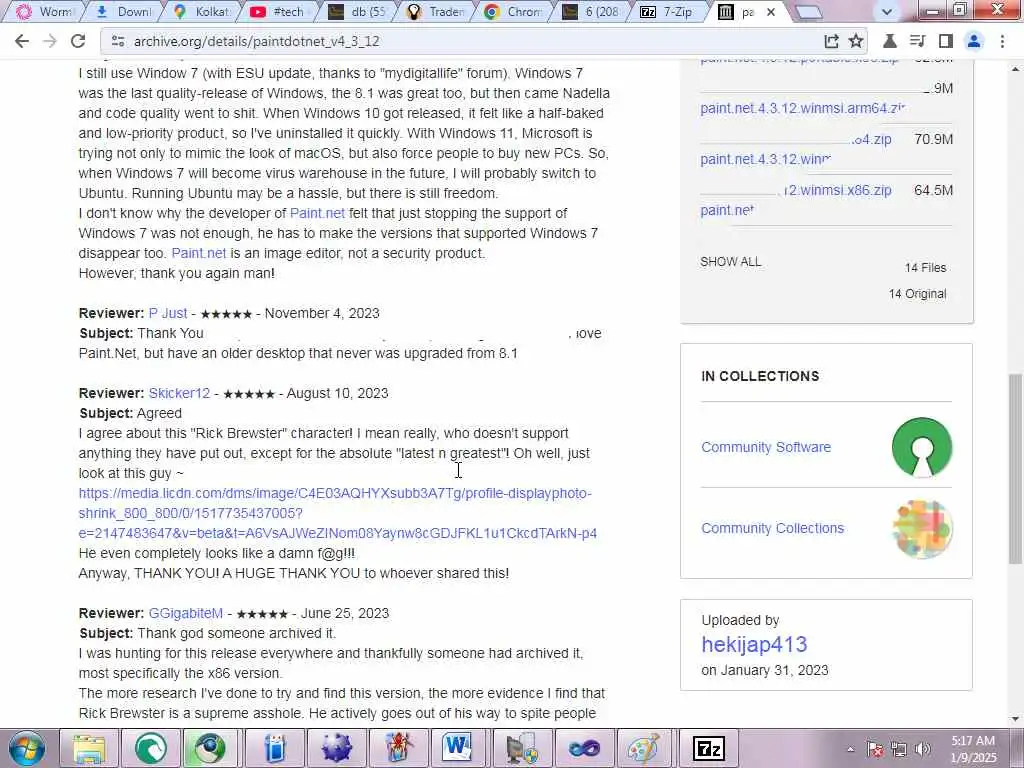The image size is (1024, 768).
Task: Download the winmsi.x86.zip file
Action: point(838,191)
